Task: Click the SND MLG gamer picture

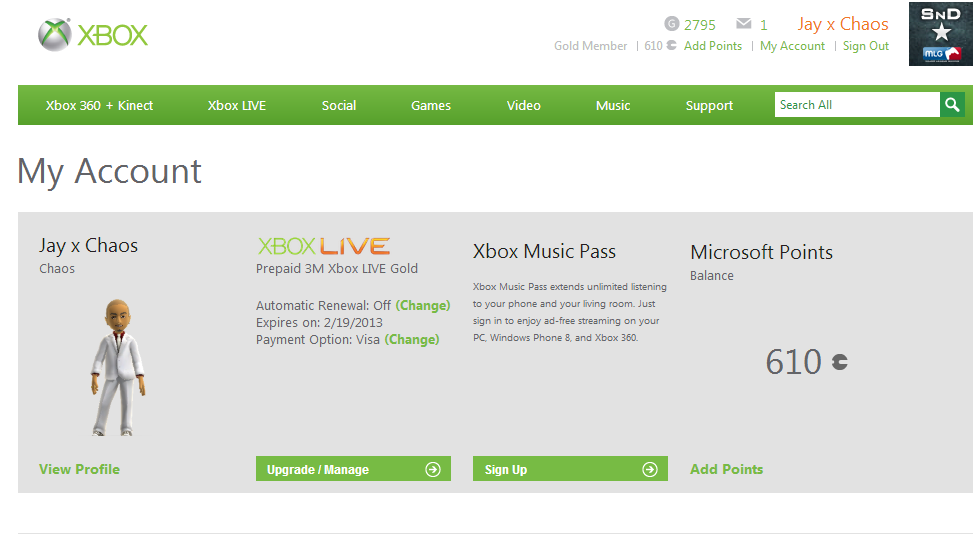Action: [x=941, y=34]
